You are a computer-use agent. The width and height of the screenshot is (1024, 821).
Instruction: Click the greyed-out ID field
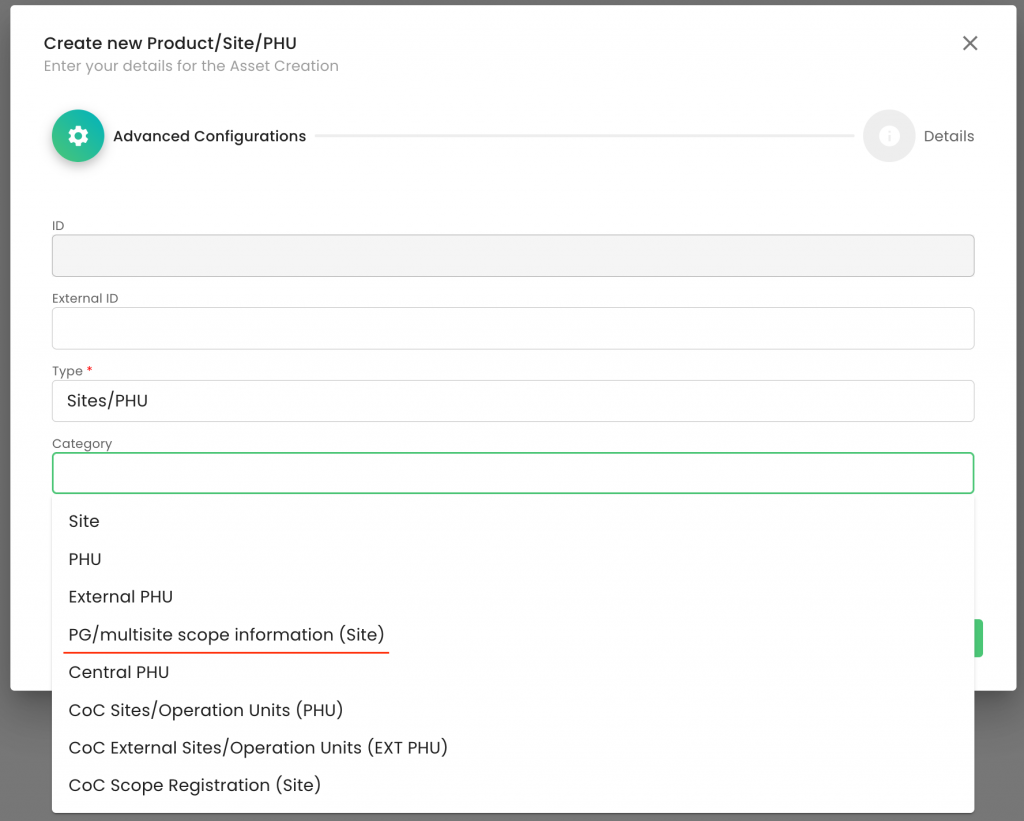click(512, 256)
